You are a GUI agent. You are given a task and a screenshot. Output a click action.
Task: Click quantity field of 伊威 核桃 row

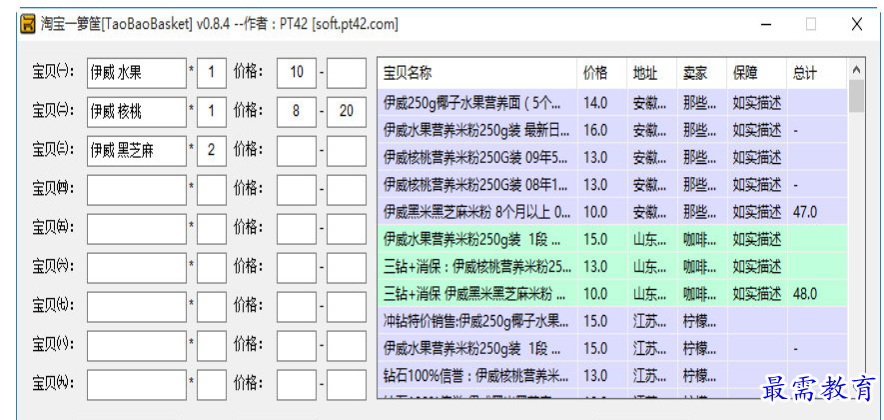click(211, 112)
